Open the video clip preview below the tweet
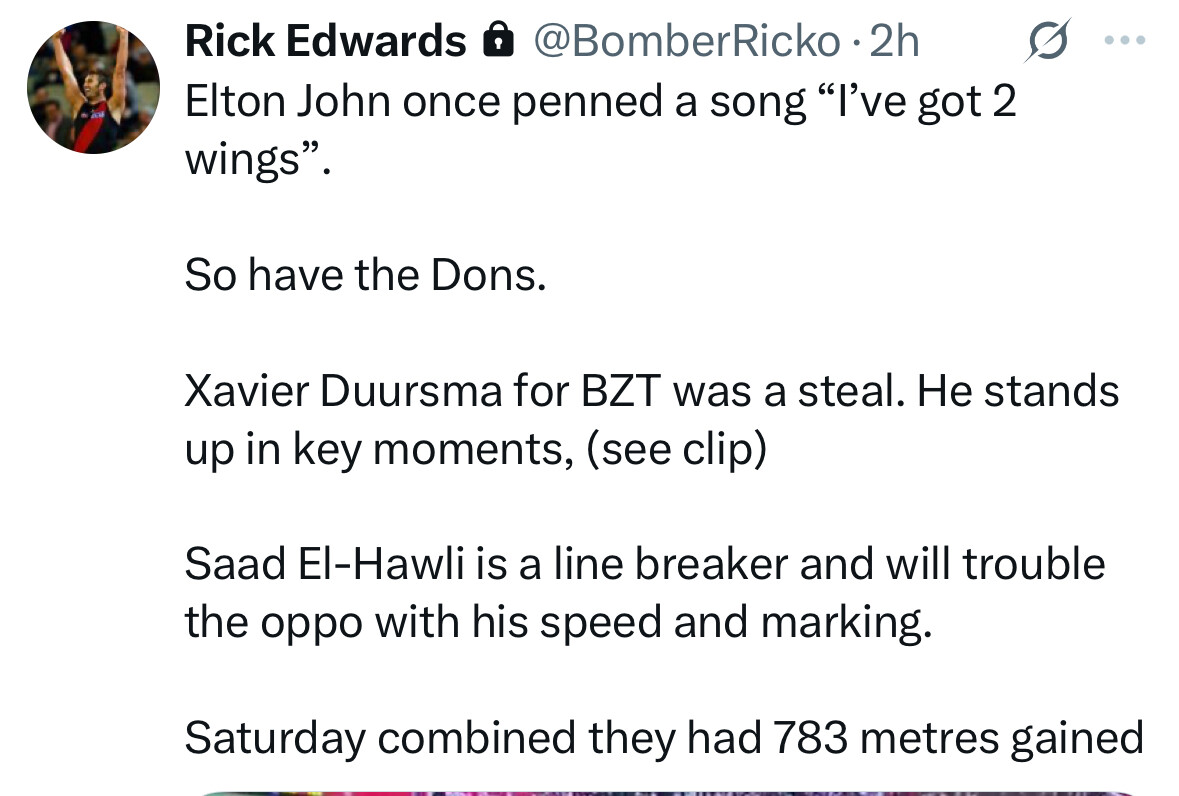 click(669, 793)
